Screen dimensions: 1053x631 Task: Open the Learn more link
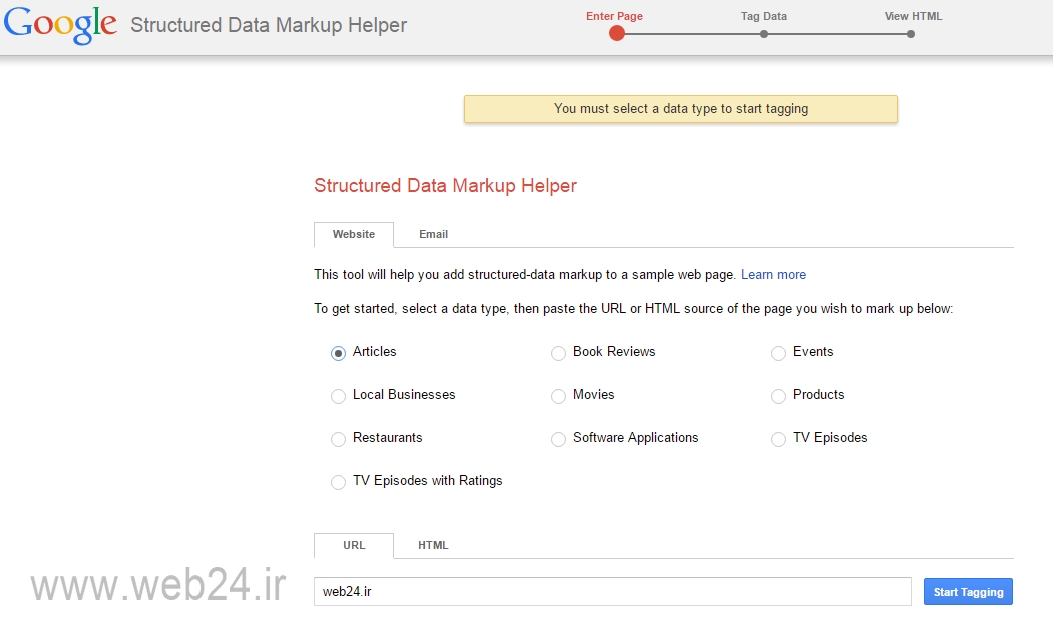click(x=773, y=275)
